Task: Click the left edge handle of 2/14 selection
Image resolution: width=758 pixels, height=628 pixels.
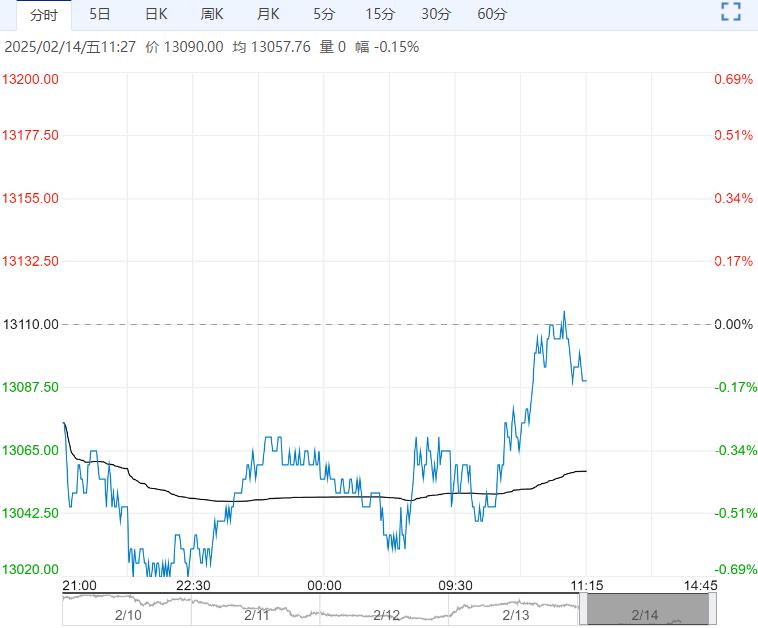Action: tap(583, 609)
